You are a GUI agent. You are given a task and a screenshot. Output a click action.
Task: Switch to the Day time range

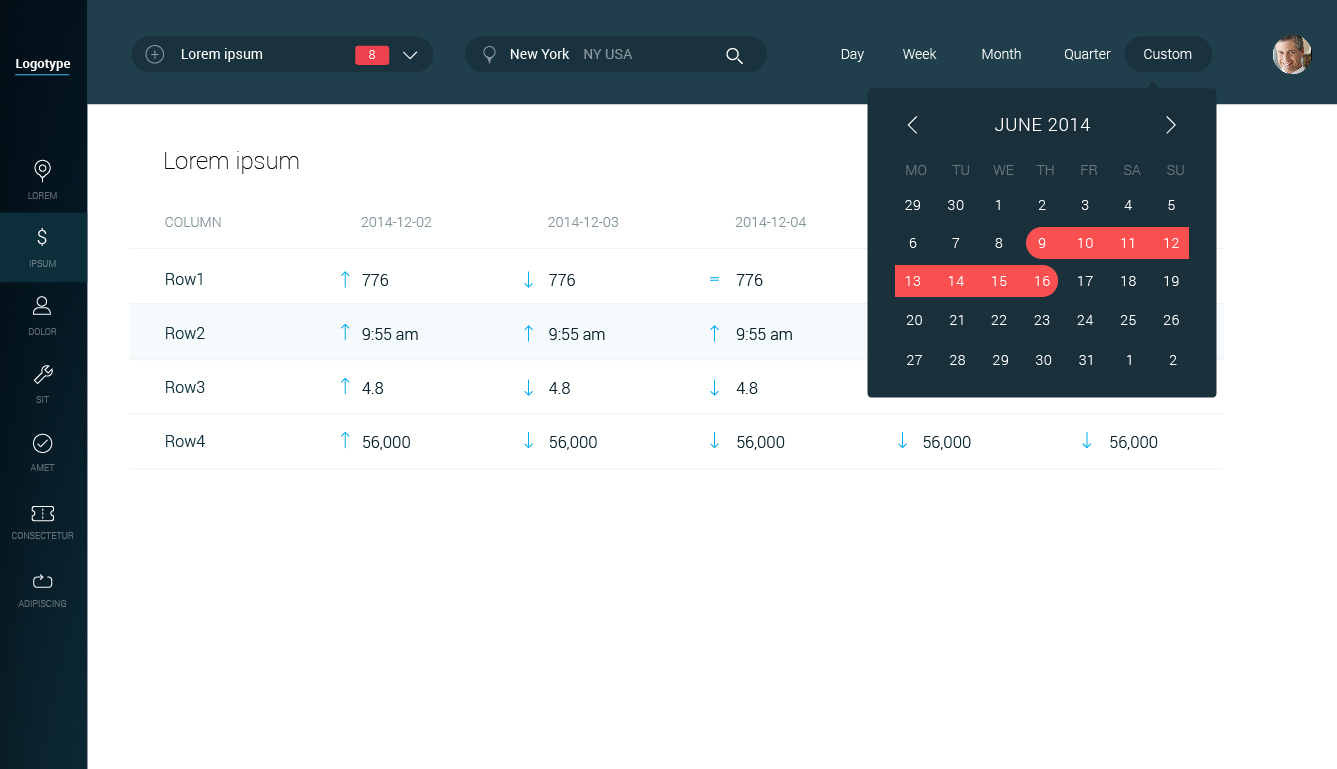coord(852,54)
